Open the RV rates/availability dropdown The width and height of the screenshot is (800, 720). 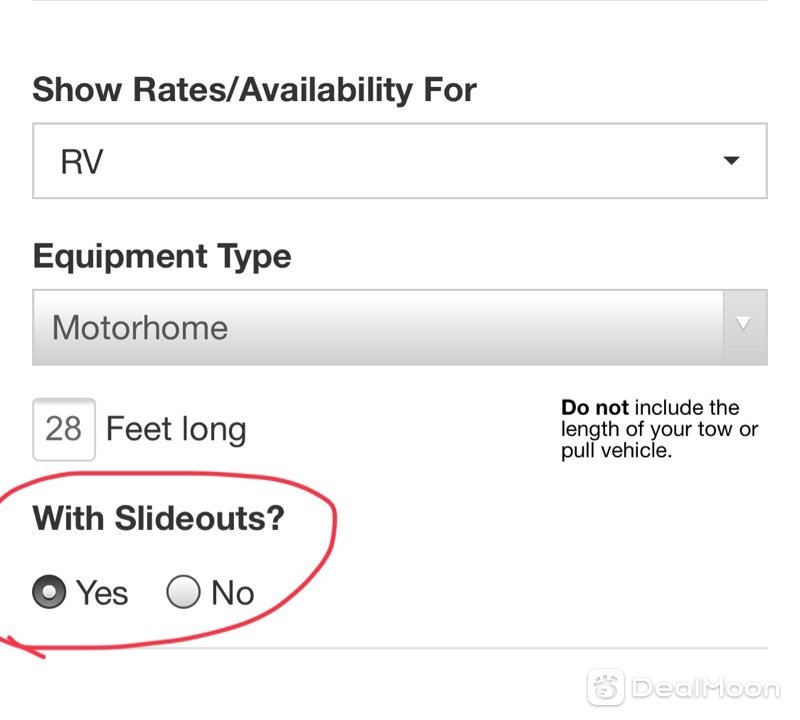pyautogui.click(x=399, y=161)
